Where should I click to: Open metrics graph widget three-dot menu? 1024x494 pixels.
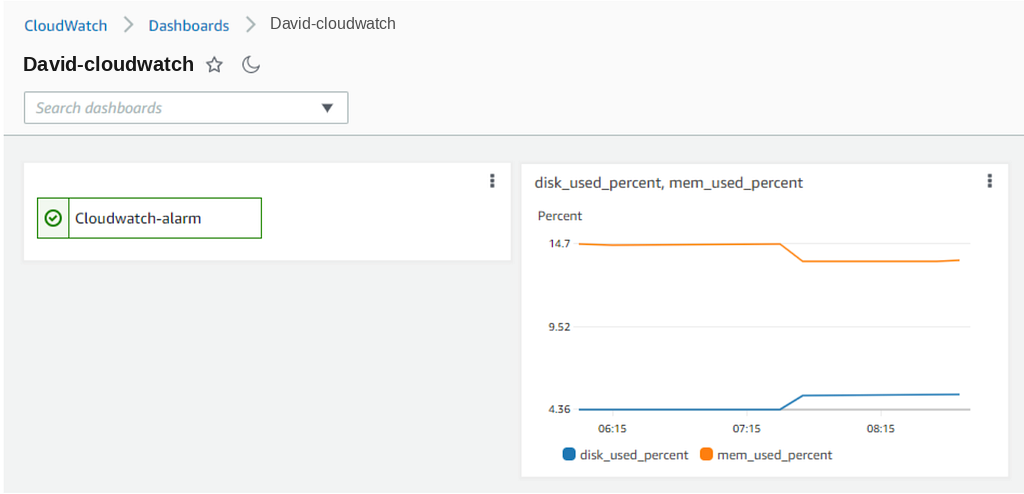click(990, 181)
